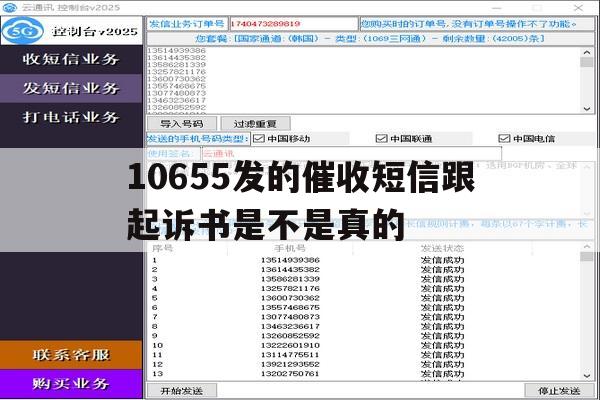Select table row with 13614435382

[364, 269]
